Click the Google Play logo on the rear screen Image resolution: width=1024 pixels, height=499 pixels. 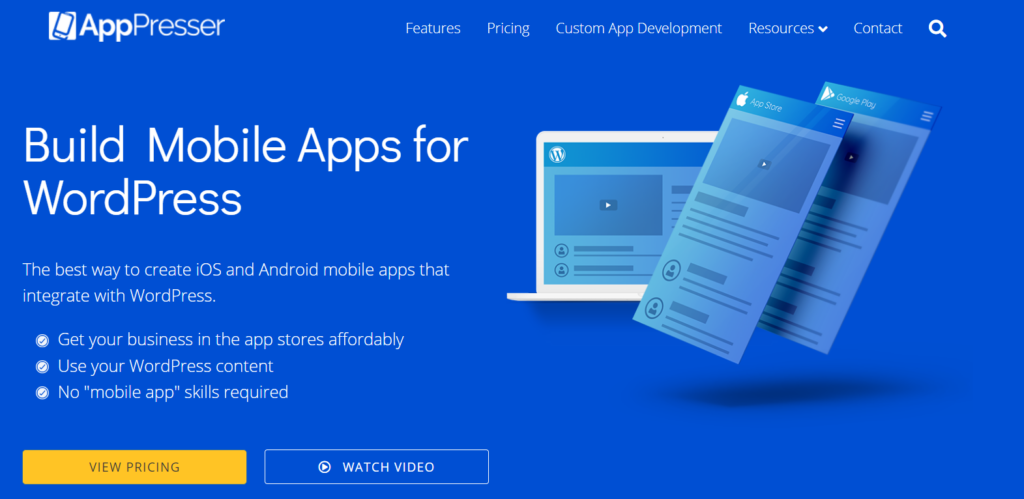(x=827, y=94)
